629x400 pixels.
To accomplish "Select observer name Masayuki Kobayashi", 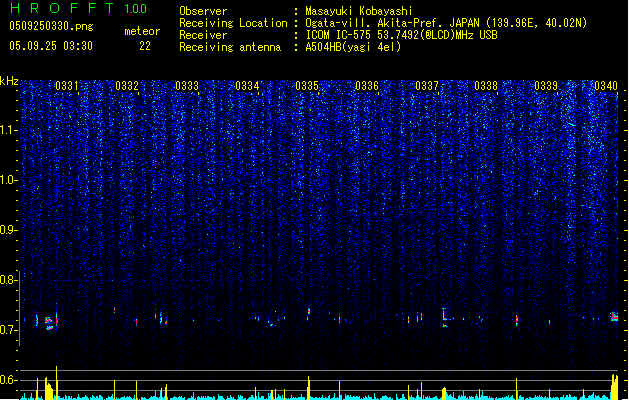I will click(x=359, y=11).
